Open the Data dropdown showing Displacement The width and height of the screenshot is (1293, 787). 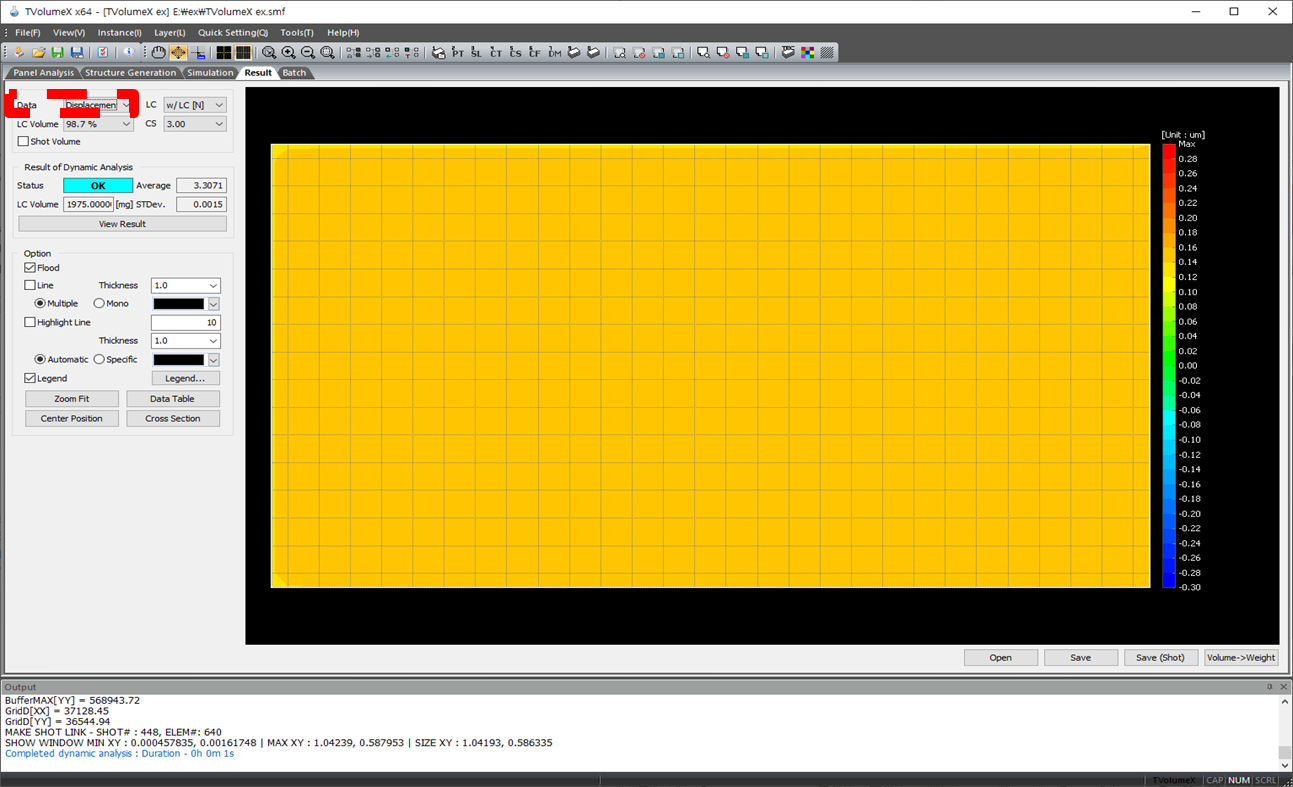[98, 105]
